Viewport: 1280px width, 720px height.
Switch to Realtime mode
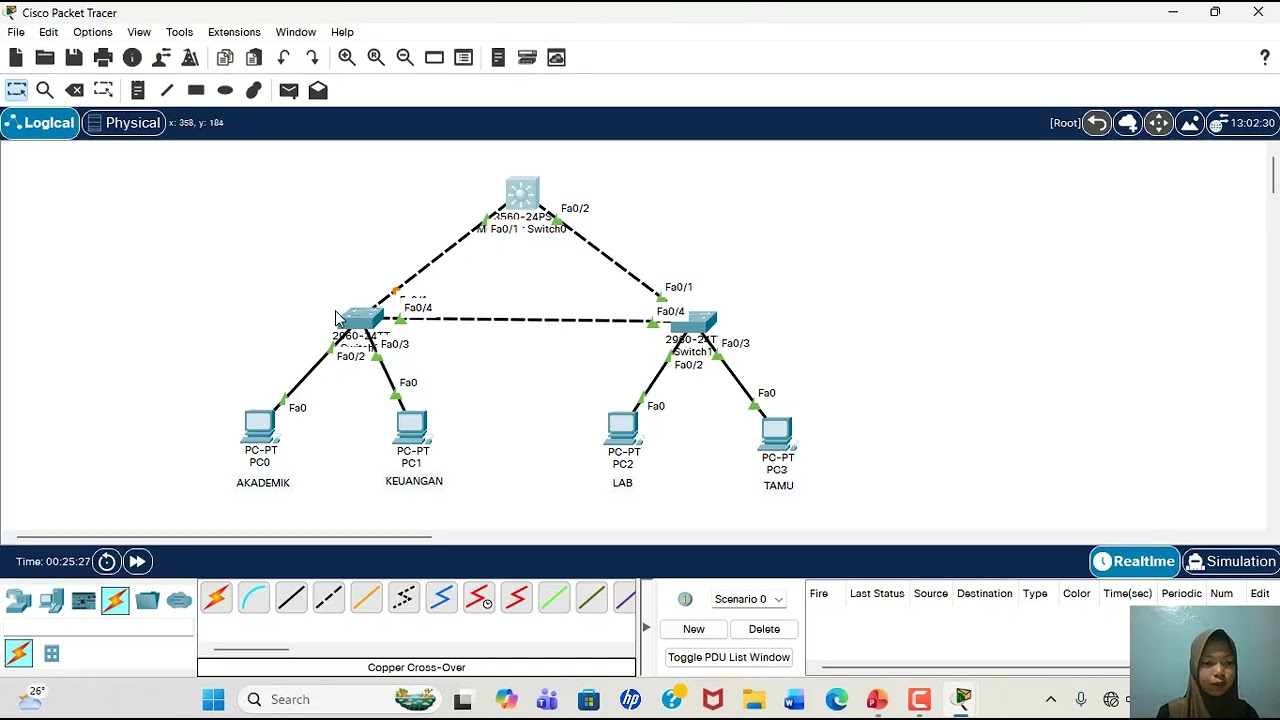pyautogui.click(x=1134, y=561)
